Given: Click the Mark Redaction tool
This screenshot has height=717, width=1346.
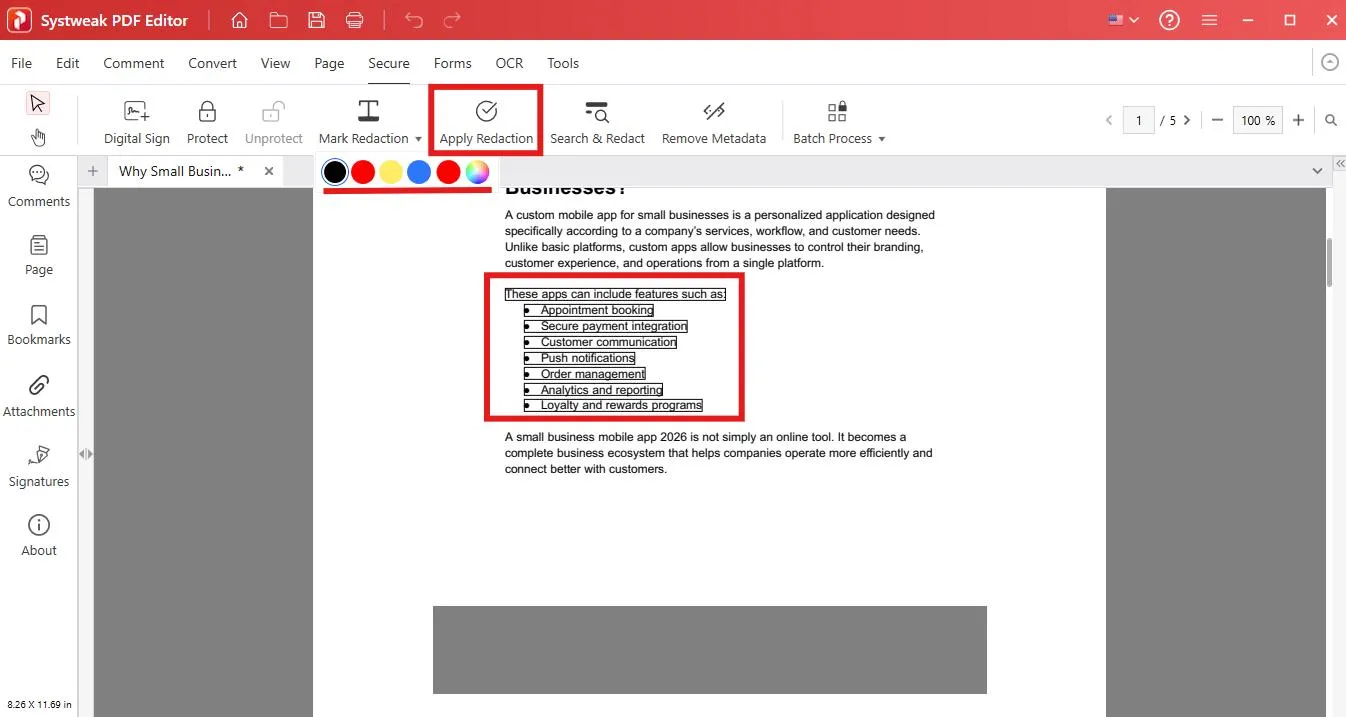Looking at the screenshot, I should (364, 123).
